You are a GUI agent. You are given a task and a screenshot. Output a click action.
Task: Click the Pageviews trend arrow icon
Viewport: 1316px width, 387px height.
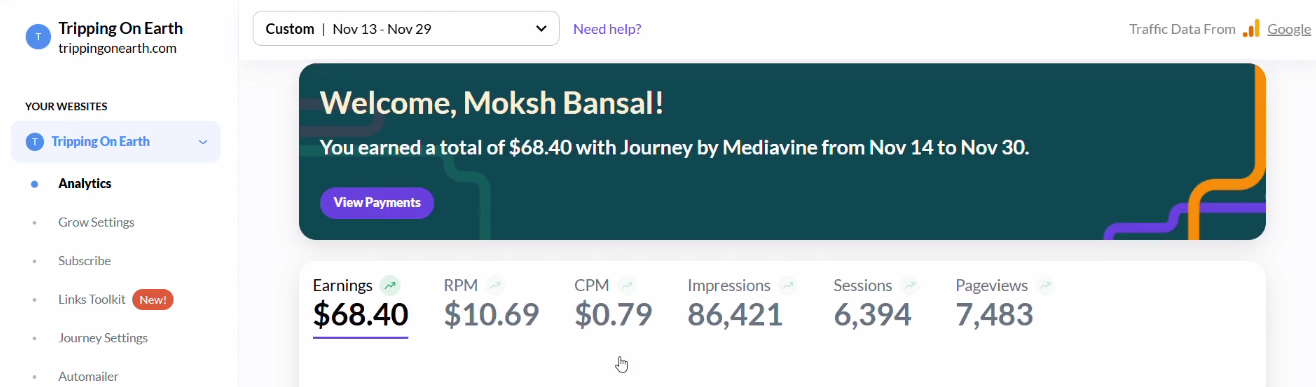1045,285
